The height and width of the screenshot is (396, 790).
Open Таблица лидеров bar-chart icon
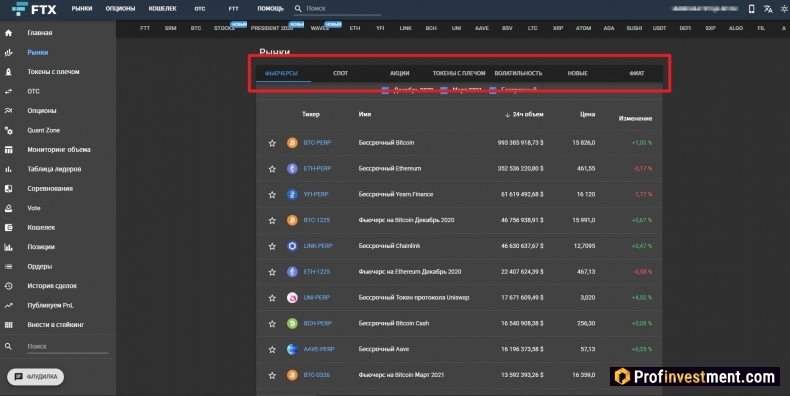coord(9,169)
